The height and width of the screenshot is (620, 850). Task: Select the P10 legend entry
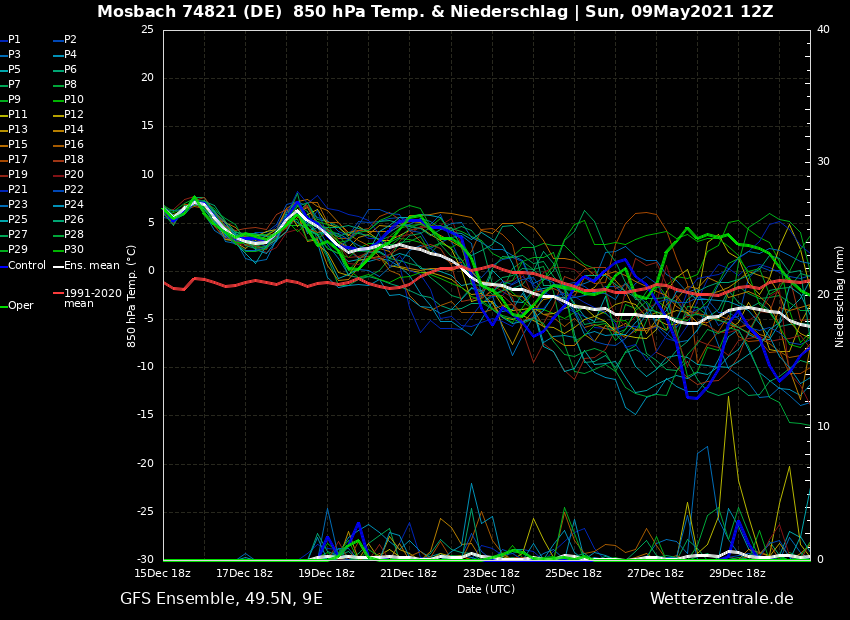(74, 100)
